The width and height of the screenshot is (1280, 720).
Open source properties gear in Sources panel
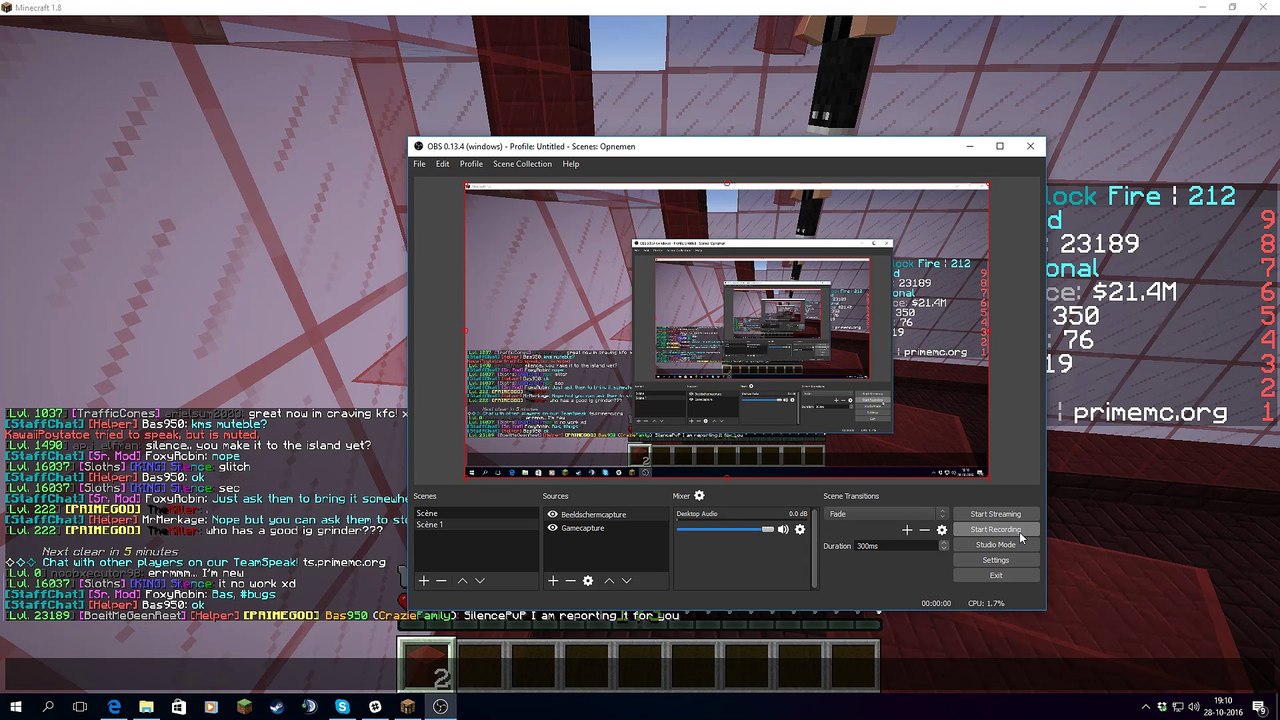click(x=588, y=581)
